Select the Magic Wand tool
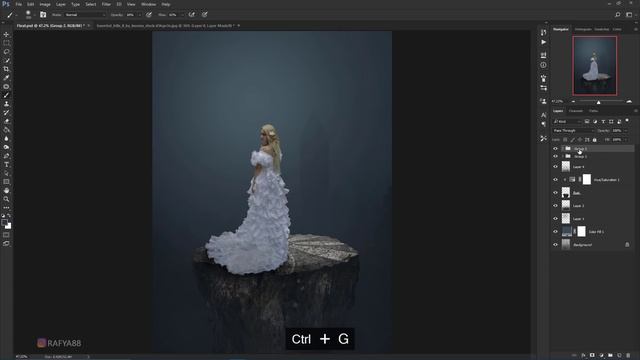Screen dimensions: 640x360 [6, 60]
